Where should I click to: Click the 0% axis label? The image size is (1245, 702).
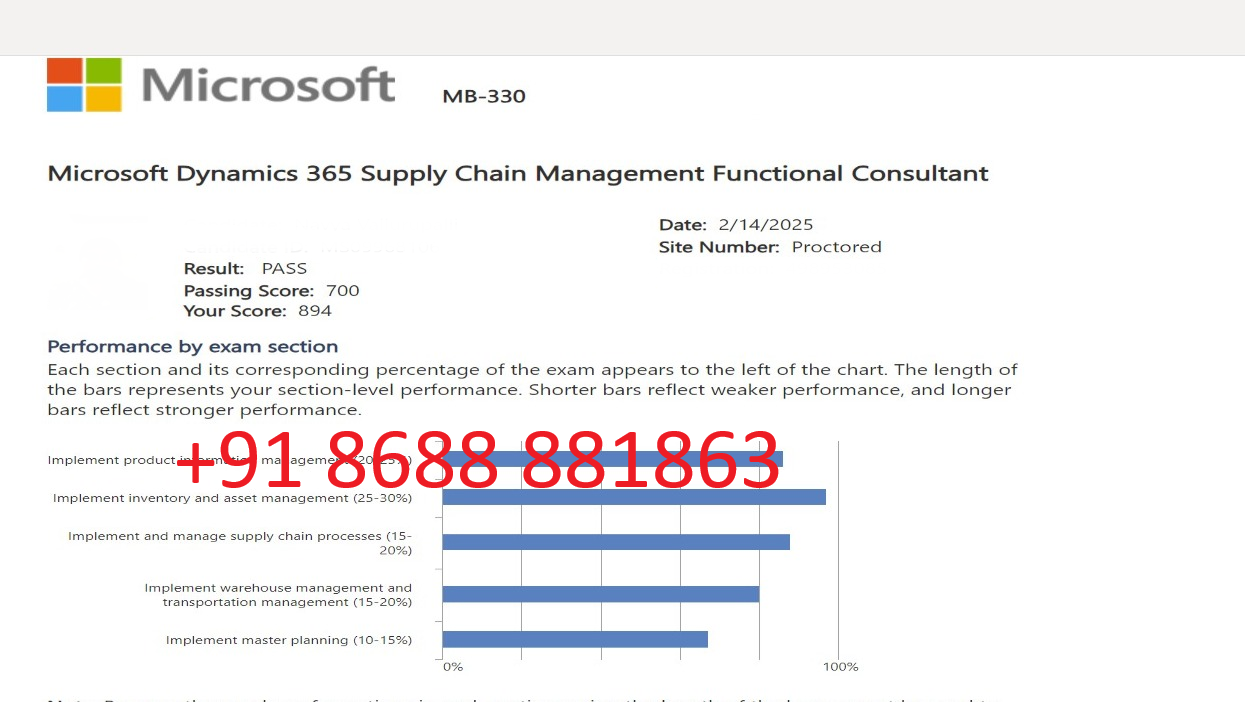click(453, 667)
